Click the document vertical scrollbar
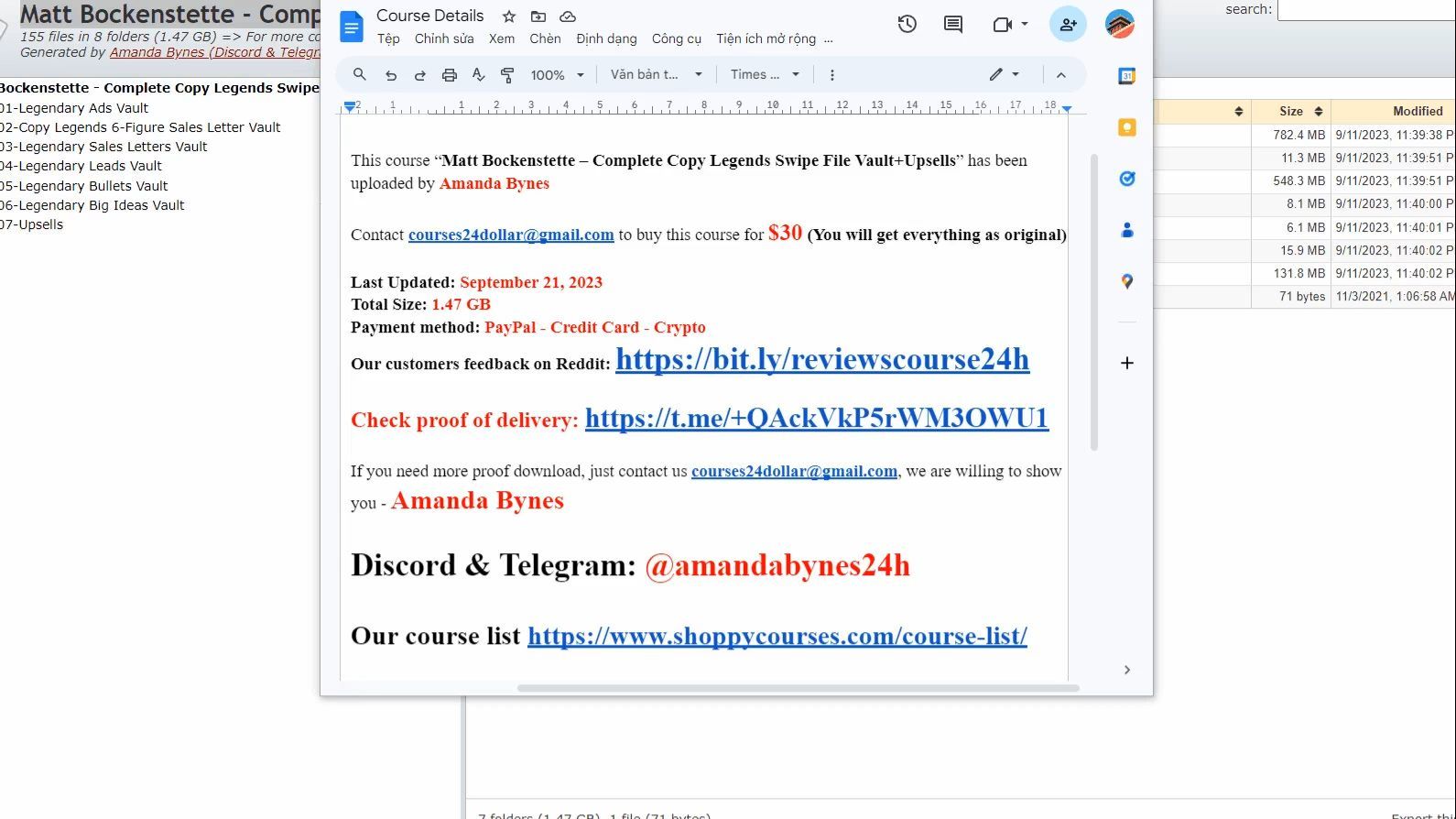The image size is (1456, 819). (x=1093, y=302)
